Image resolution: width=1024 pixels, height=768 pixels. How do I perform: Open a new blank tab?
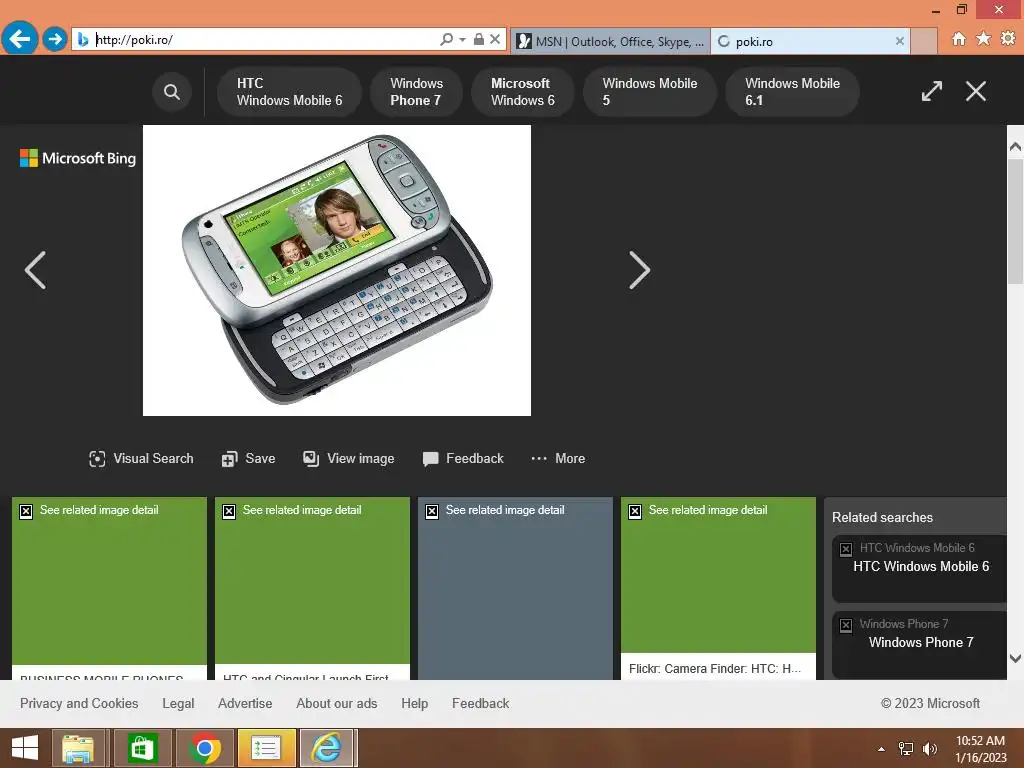(924, 41)
